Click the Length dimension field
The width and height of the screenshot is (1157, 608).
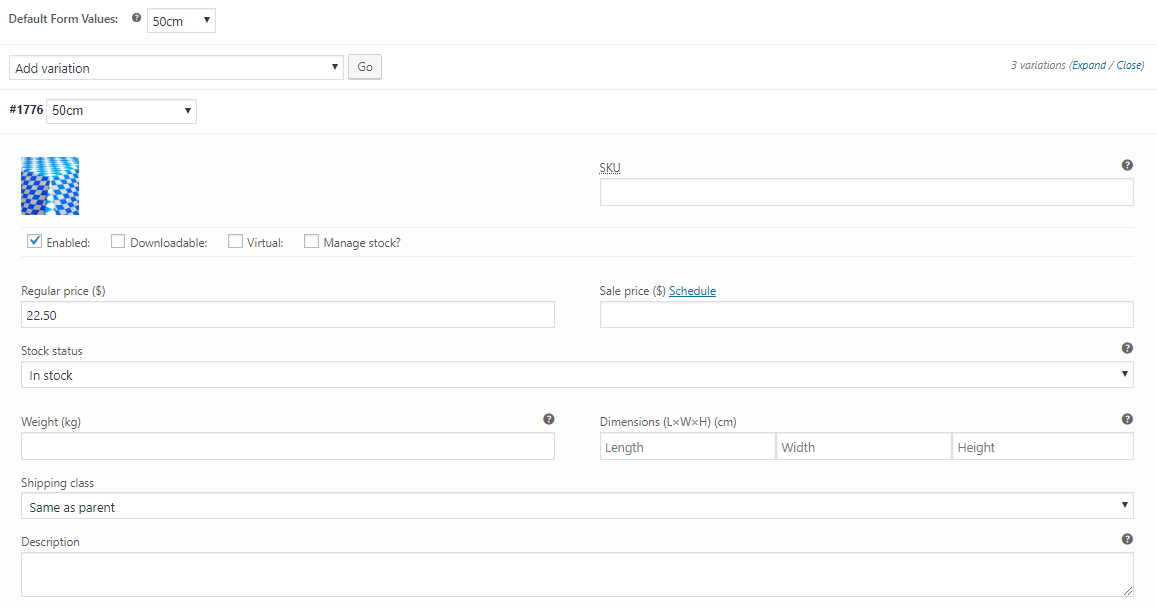688,446
